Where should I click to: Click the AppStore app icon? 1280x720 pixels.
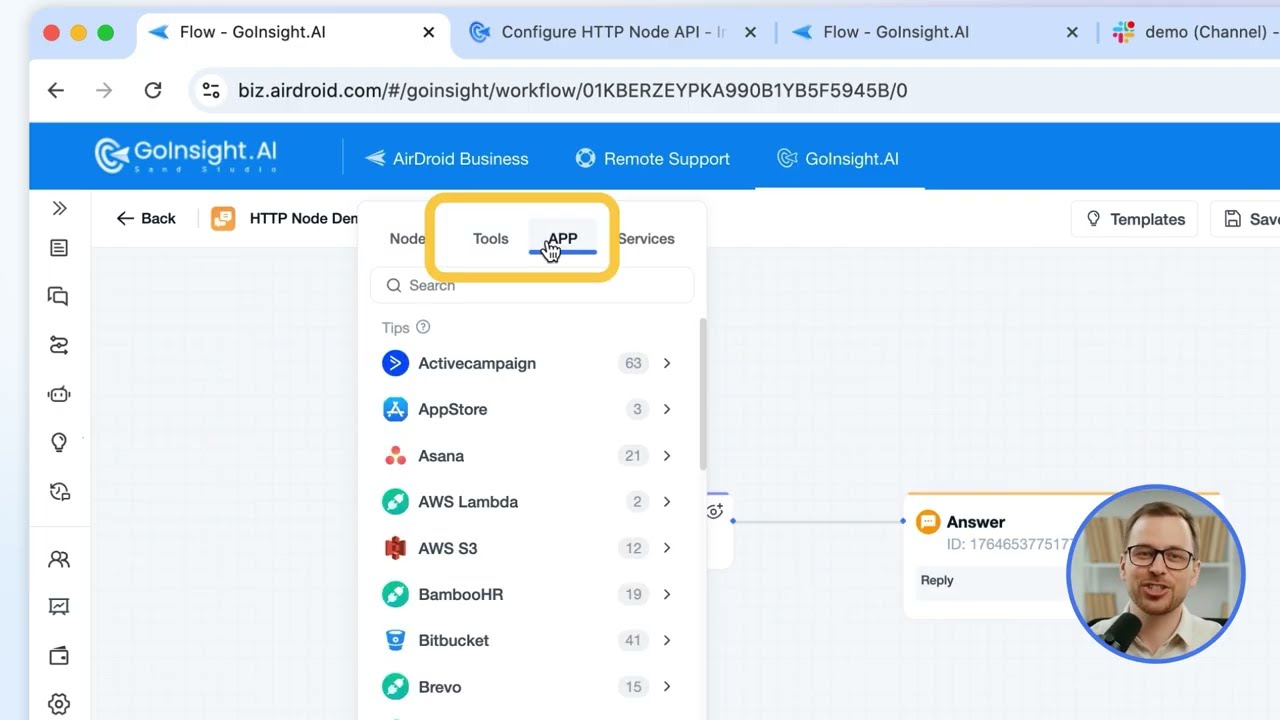click(x=395, y=409)
